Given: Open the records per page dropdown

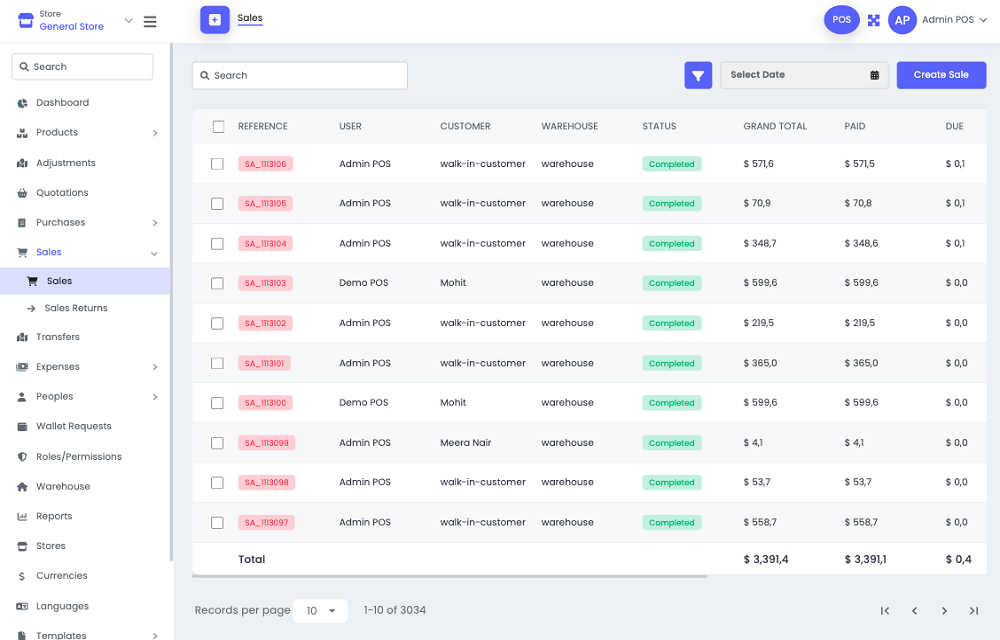Looking at the screenshot, I should (320, 611).
